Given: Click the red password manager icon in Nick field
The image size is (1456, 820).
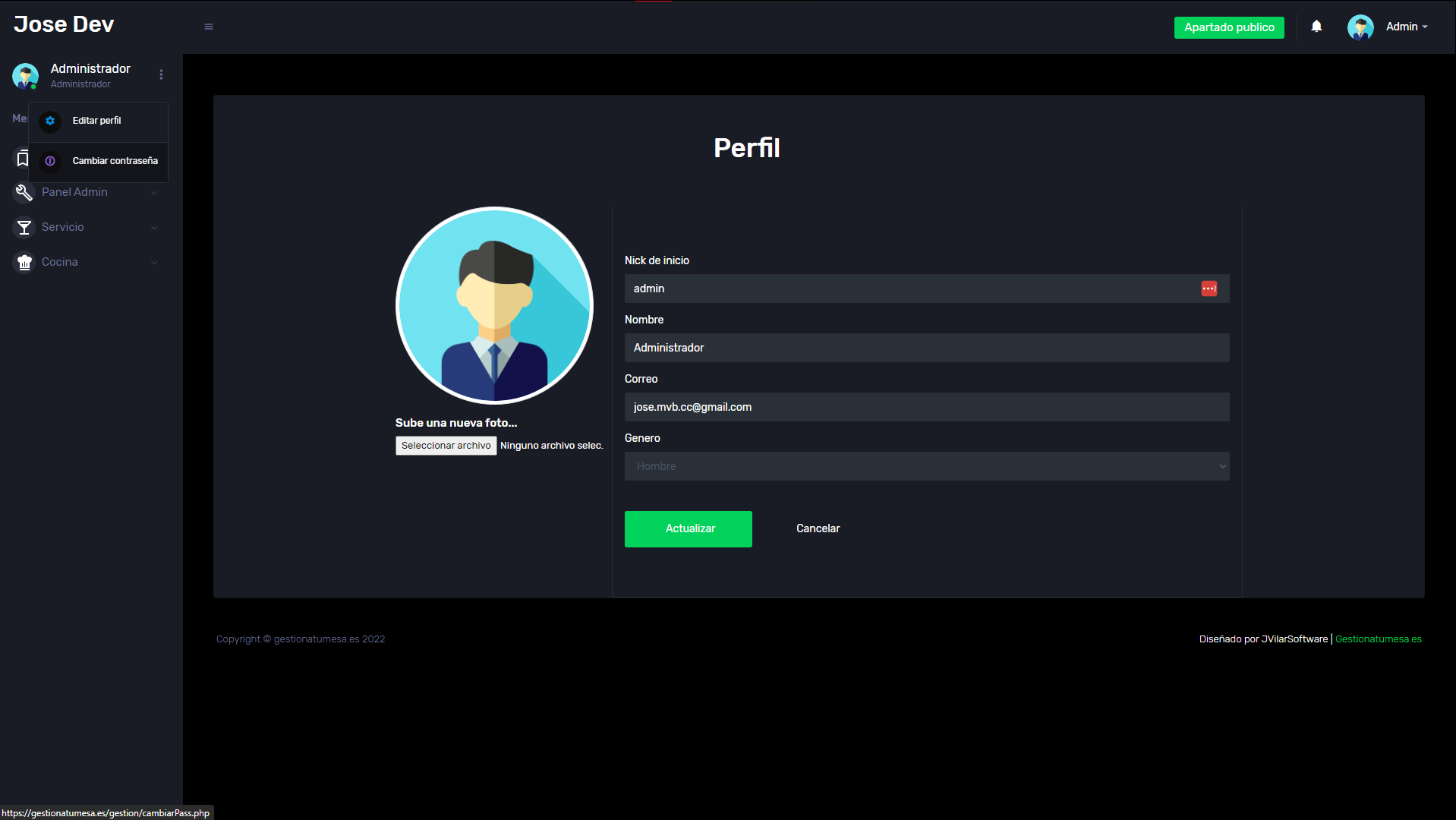Looking at the screenshot, I should tap(1209, 289).
